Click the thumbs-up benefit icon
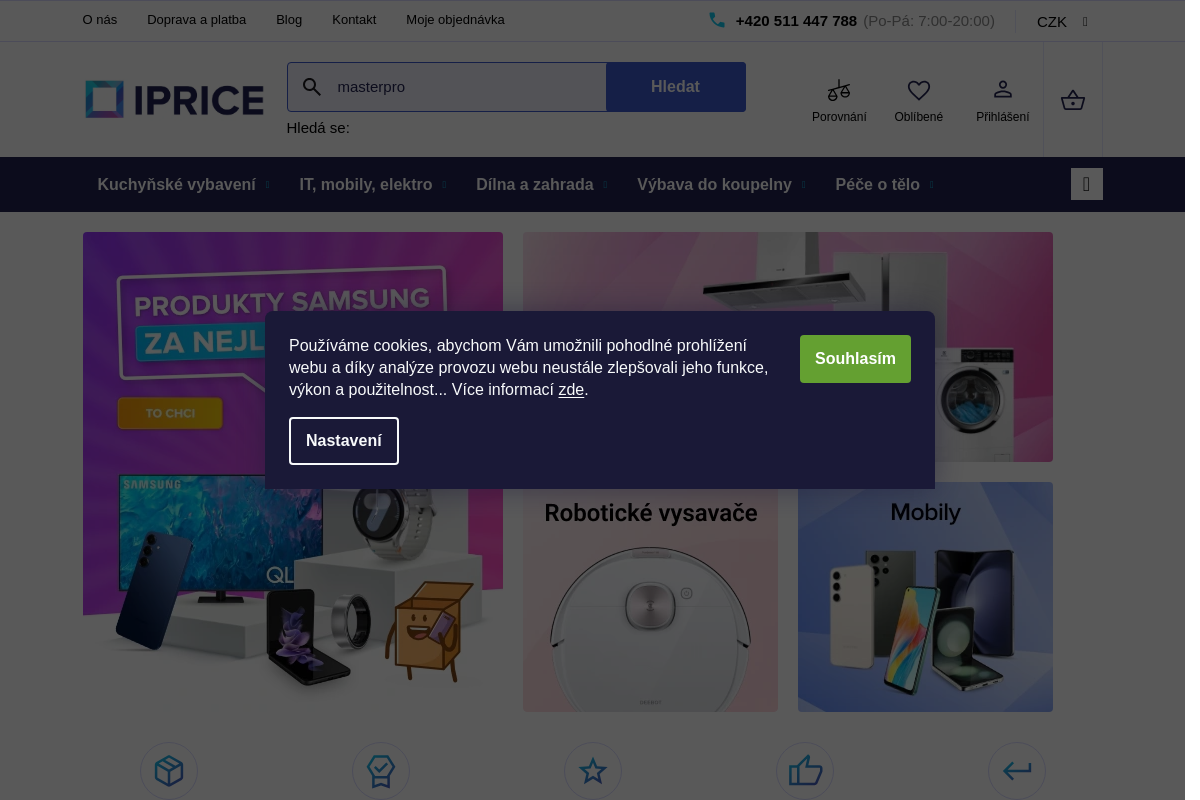The image size is (1200, 800). [805, 771]
